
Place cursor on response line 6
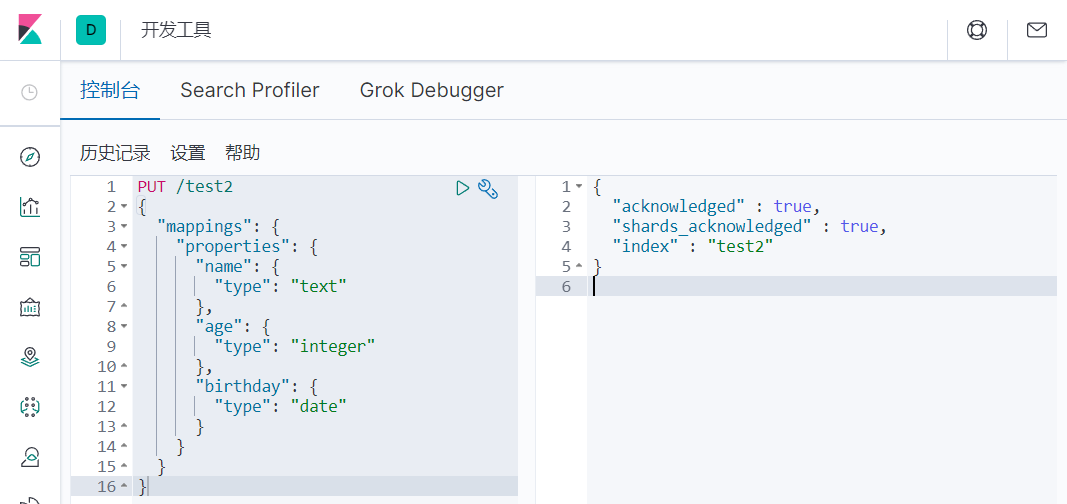[821, 286]
